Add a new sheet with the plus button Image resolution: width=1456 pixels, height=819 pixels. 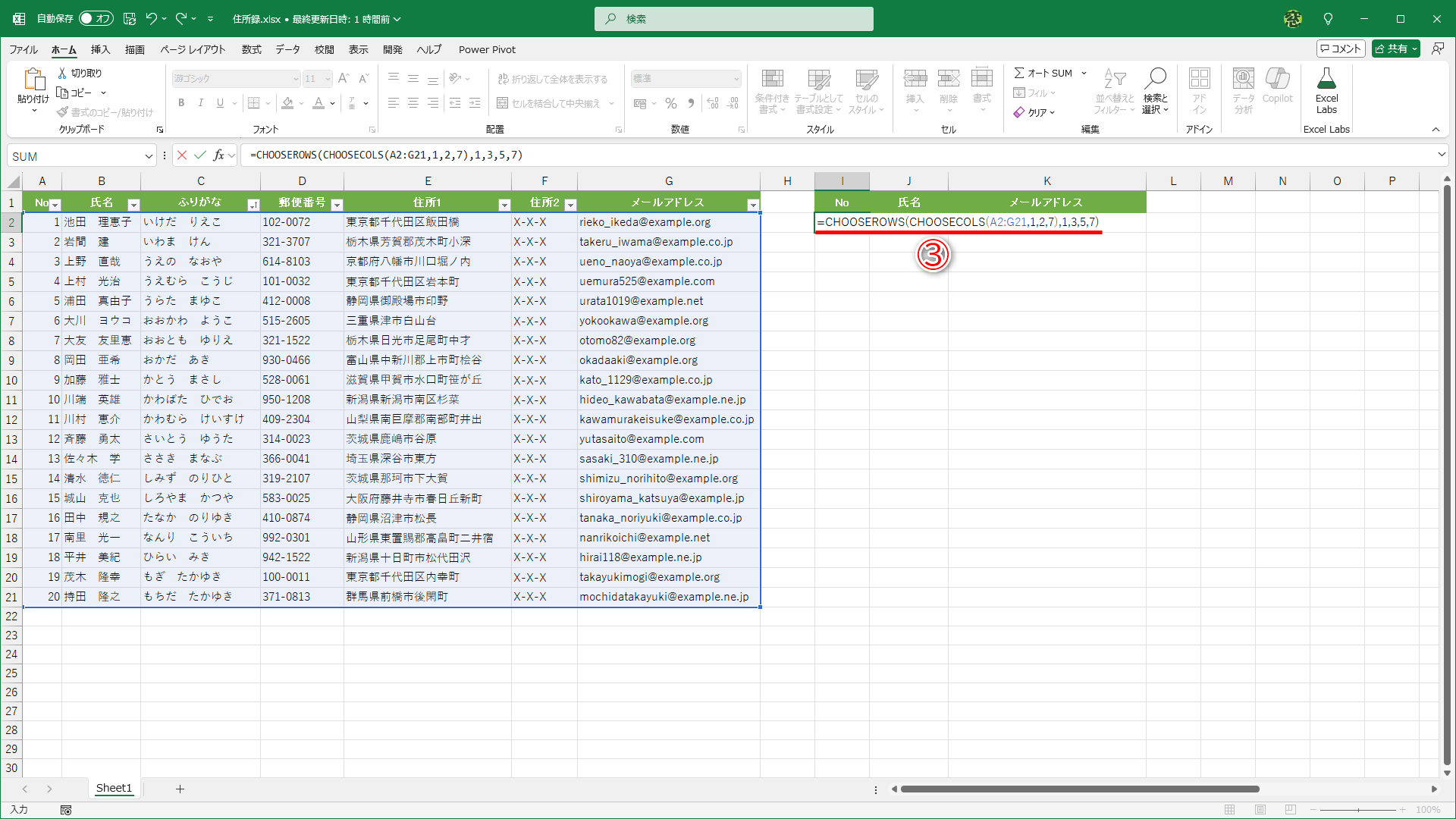[x=180, y=789]
